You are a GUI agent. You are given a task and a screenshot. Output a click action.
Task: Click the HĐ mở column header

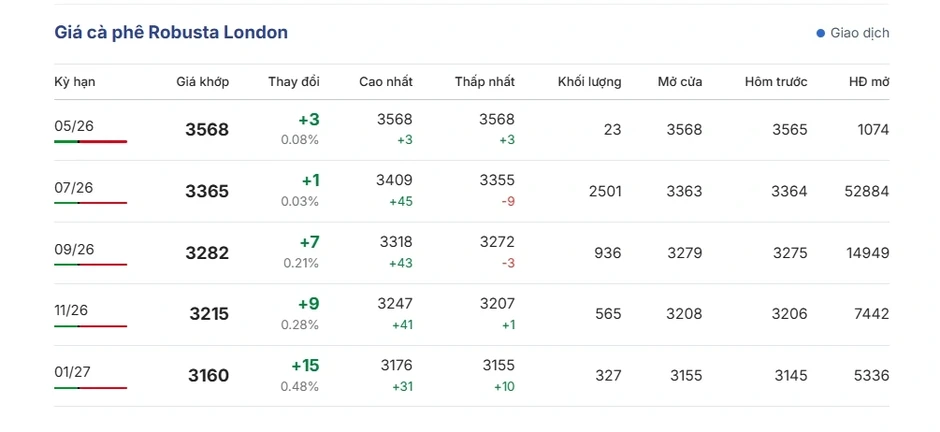click(869, 82)
